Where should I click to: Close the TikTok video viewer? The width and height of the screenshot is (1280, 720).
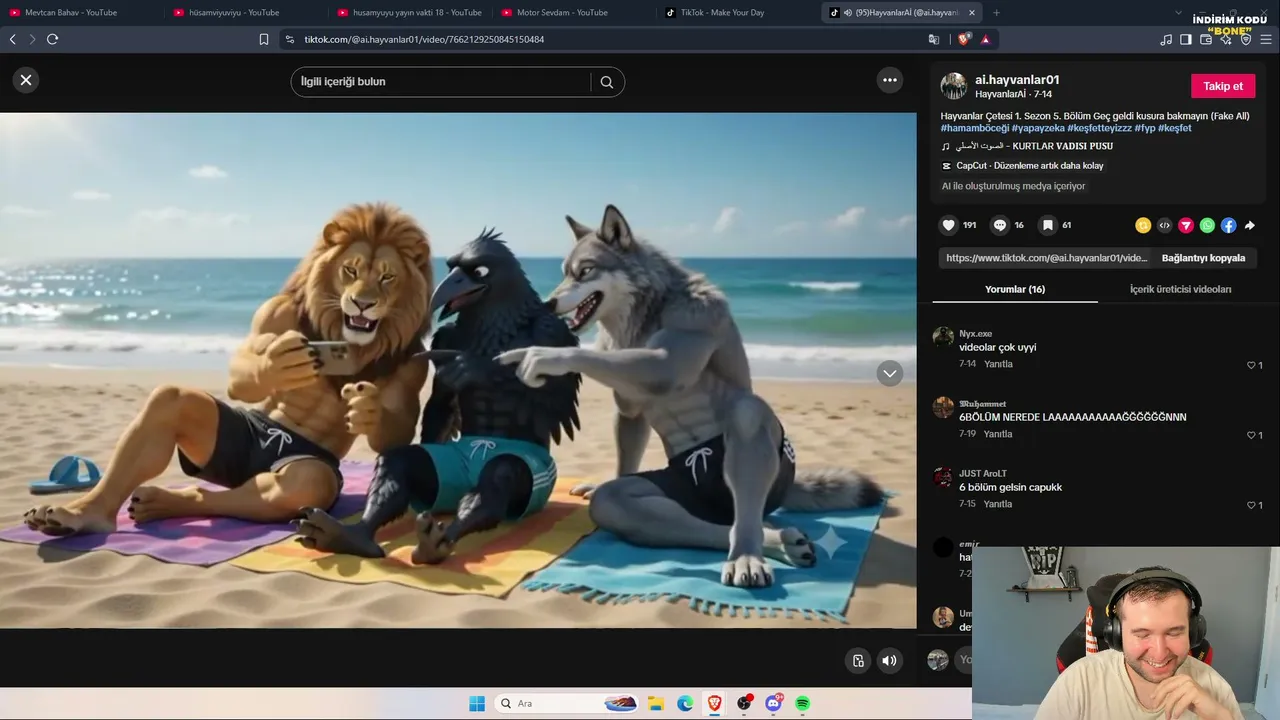click(26, 80)
